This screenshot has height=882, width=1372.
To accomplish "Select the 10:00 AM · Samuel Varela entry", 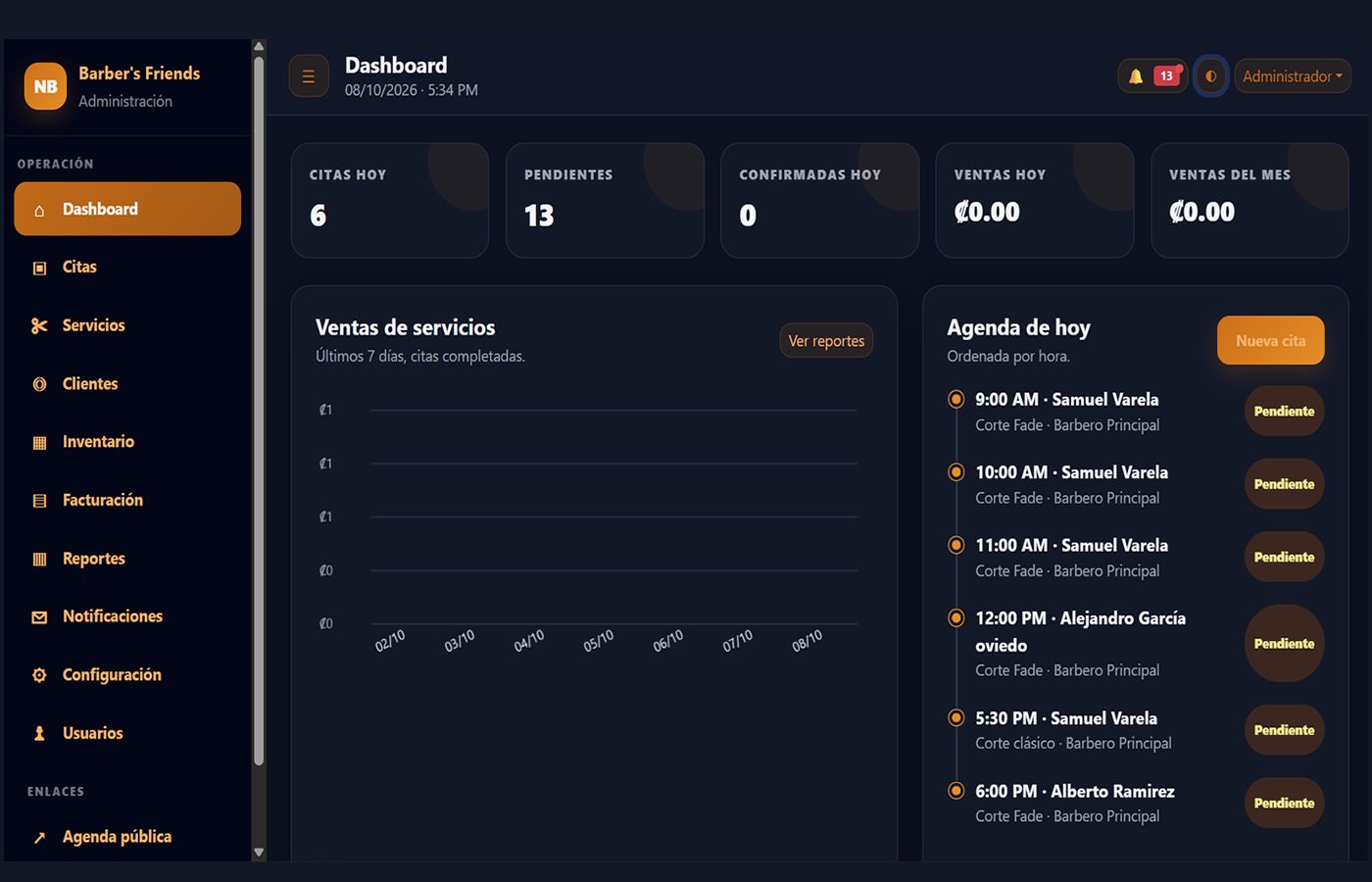I will 1071,472.
